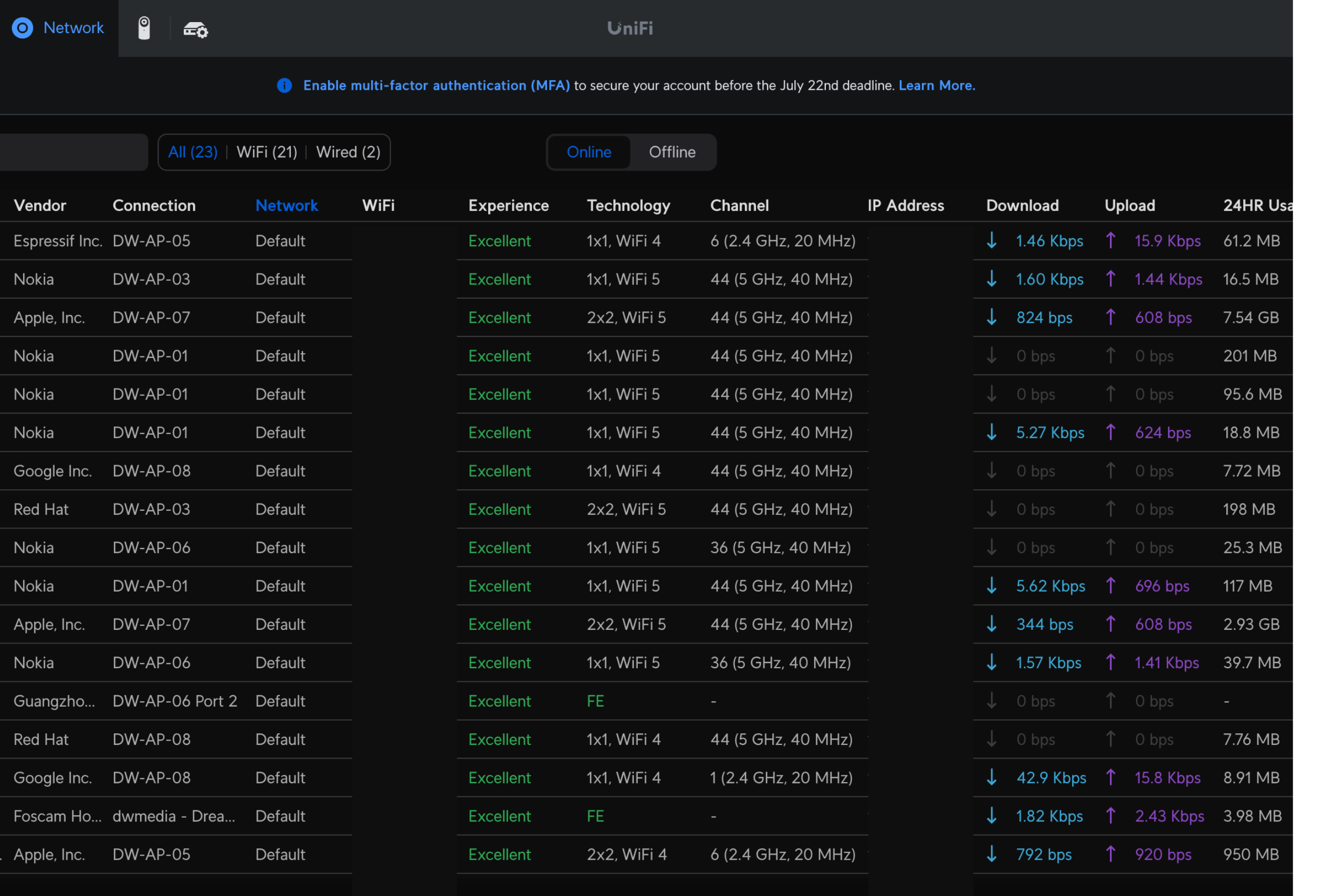Click the 5.62 Kbps download value
The height and width of the screenshot is (896, 1344).
(1051, 586)
